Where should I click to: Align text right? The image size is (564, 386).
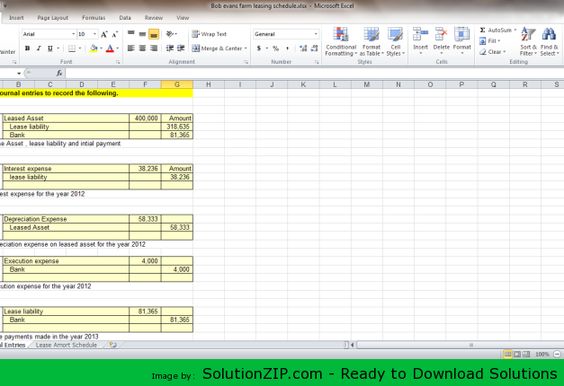tap(154, 48)
